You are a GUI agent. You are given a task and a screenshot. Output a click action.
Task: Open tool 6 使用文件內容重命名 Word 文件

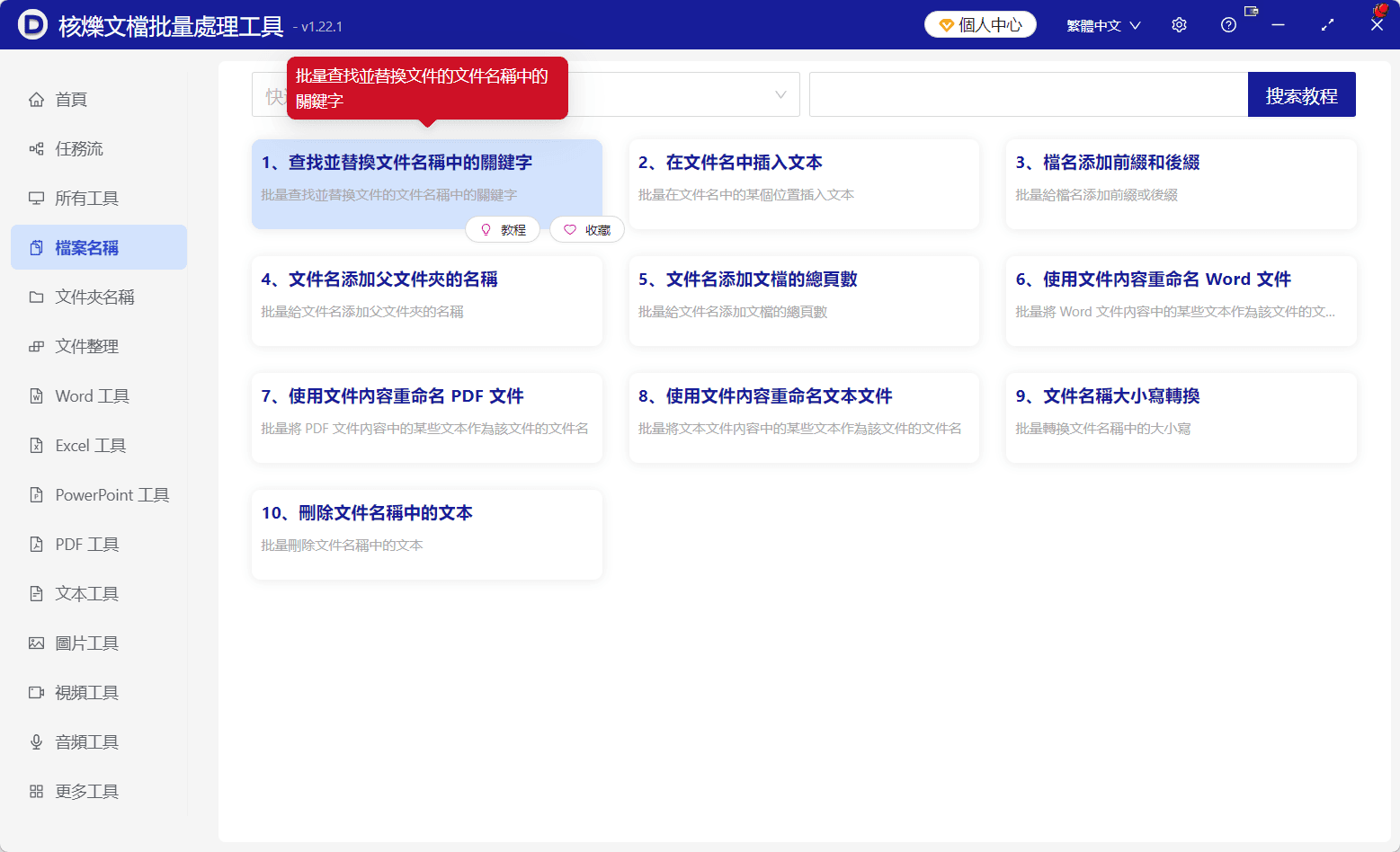click(1182, 301)
